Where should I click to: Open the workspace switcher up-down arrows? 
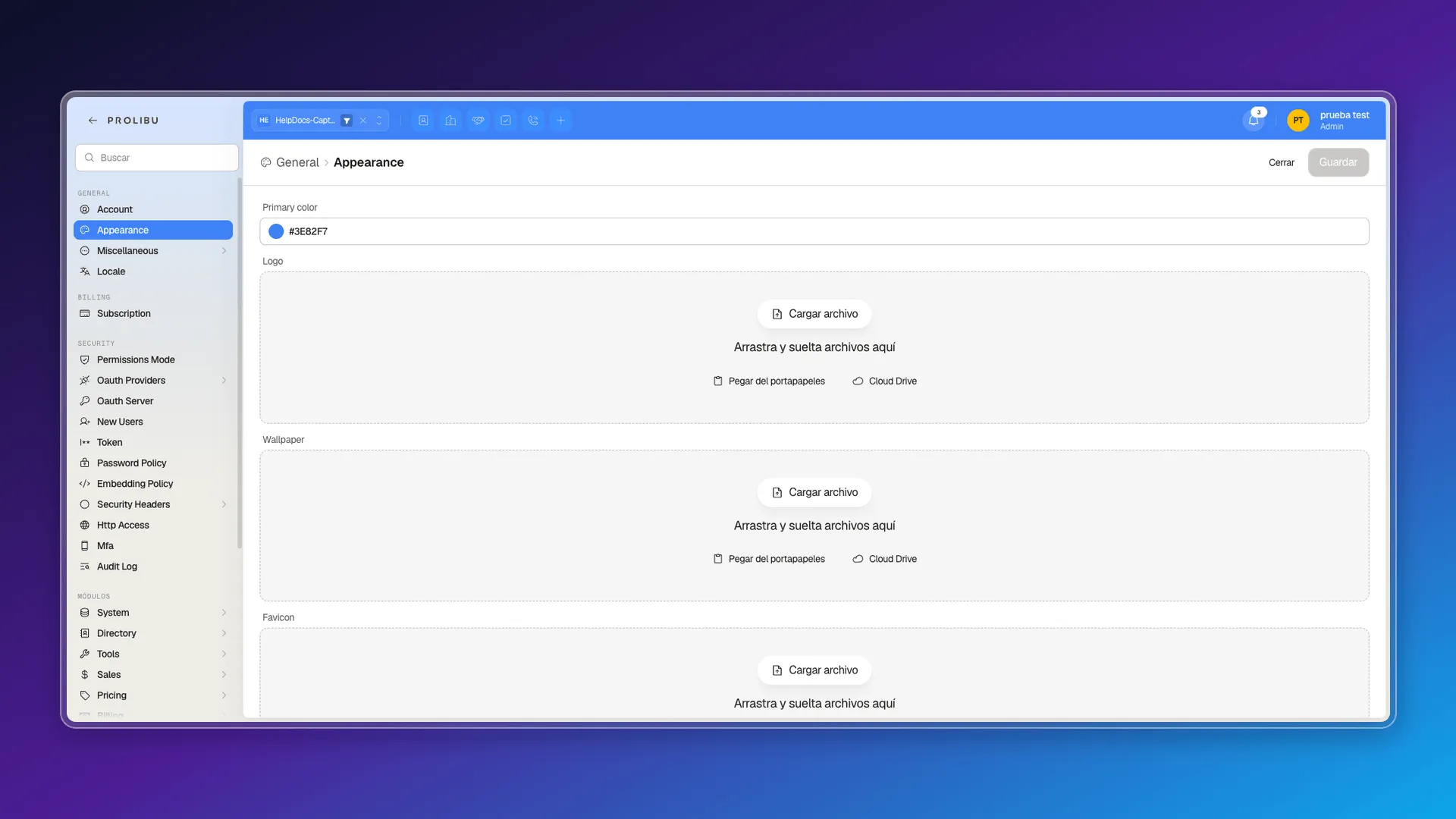pyautogui.click(x=379, y=121)
